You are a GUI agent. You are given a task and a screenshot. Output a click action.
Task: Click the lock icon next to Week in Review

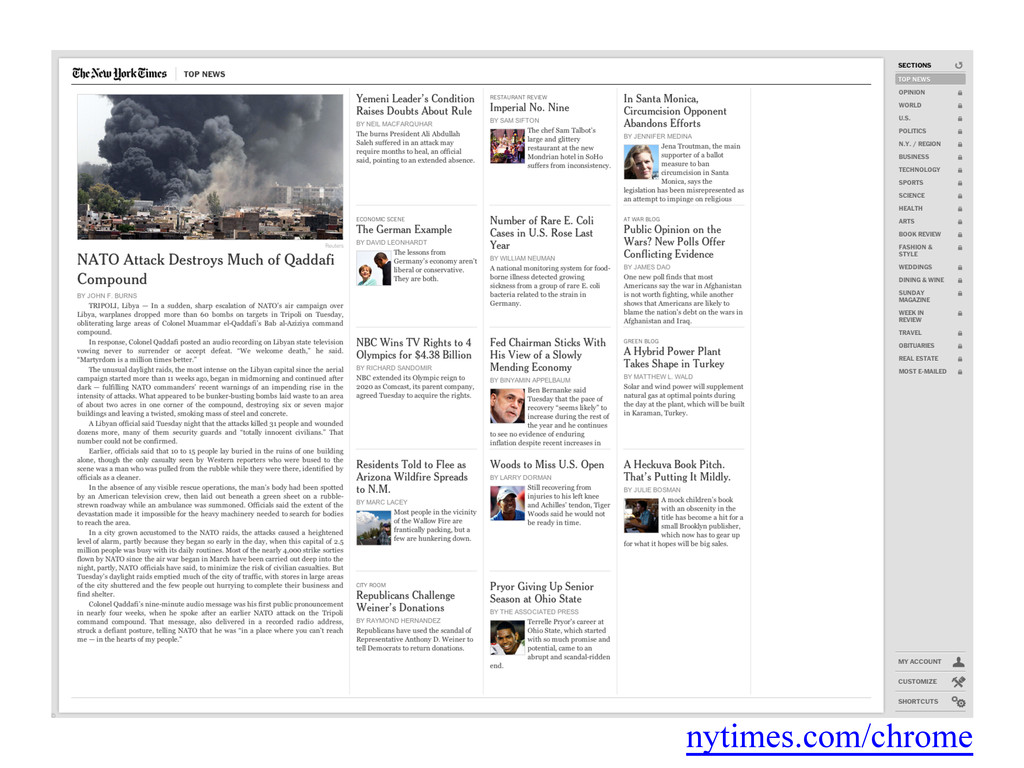click(960, 313)
